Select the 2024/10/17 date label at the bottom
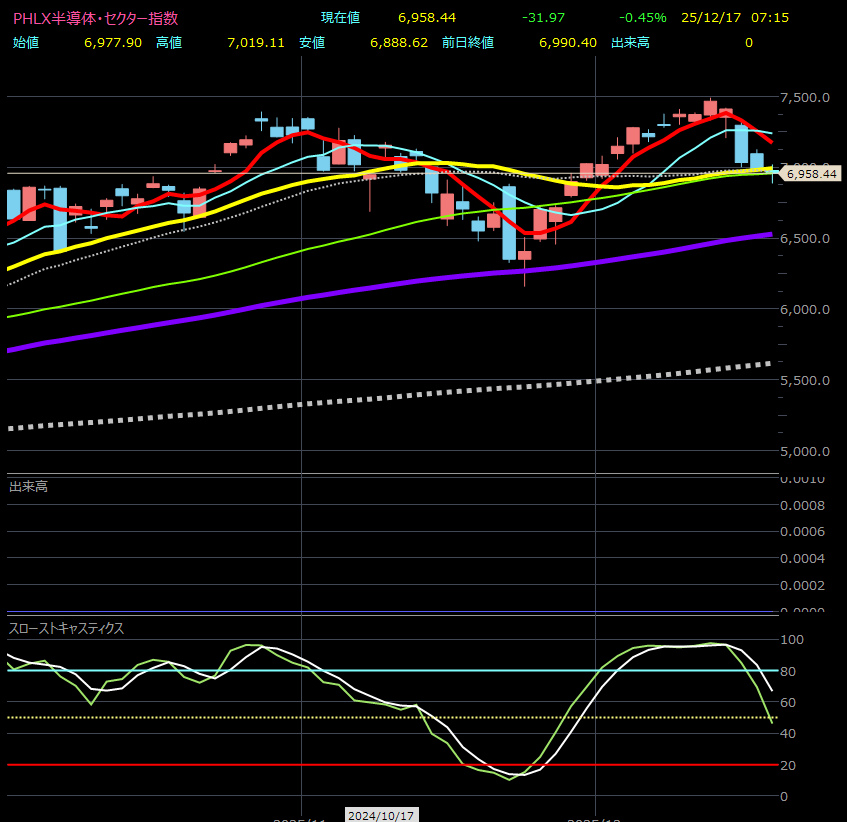This screenshot has width=847, height=822. click(x=381, y=815)
